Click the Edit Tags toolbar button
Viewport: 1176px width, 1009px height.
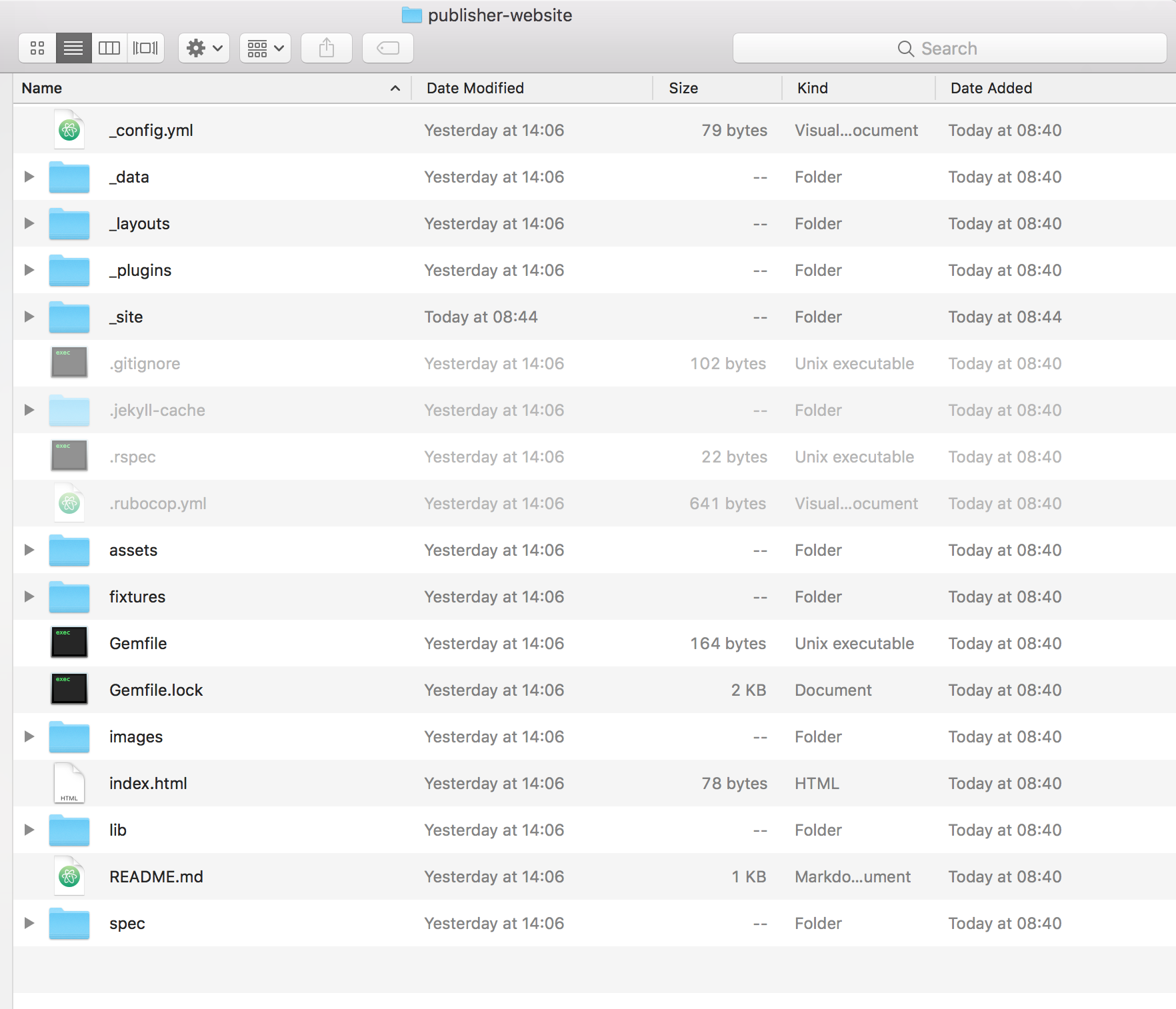[x=388, y=48]
